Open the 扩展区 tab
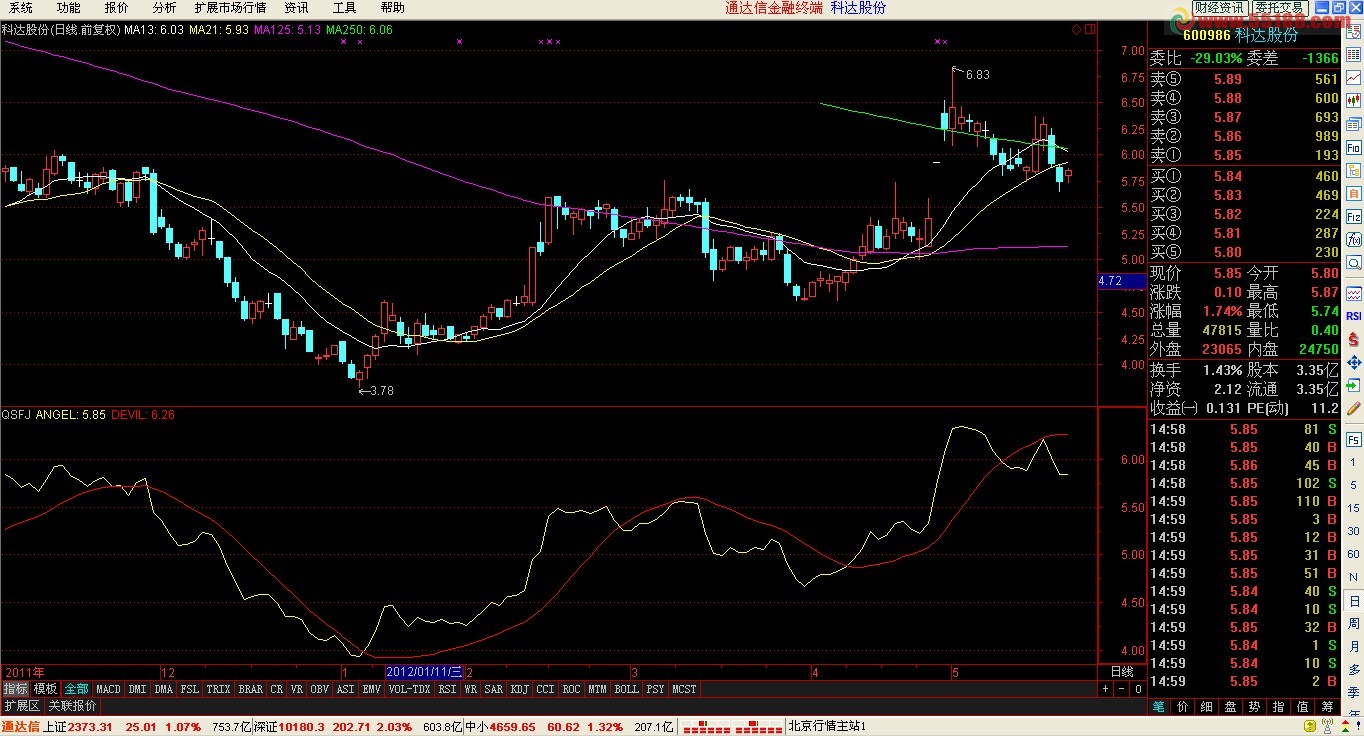Screen dimensions: 1364x736 point(22,706)
